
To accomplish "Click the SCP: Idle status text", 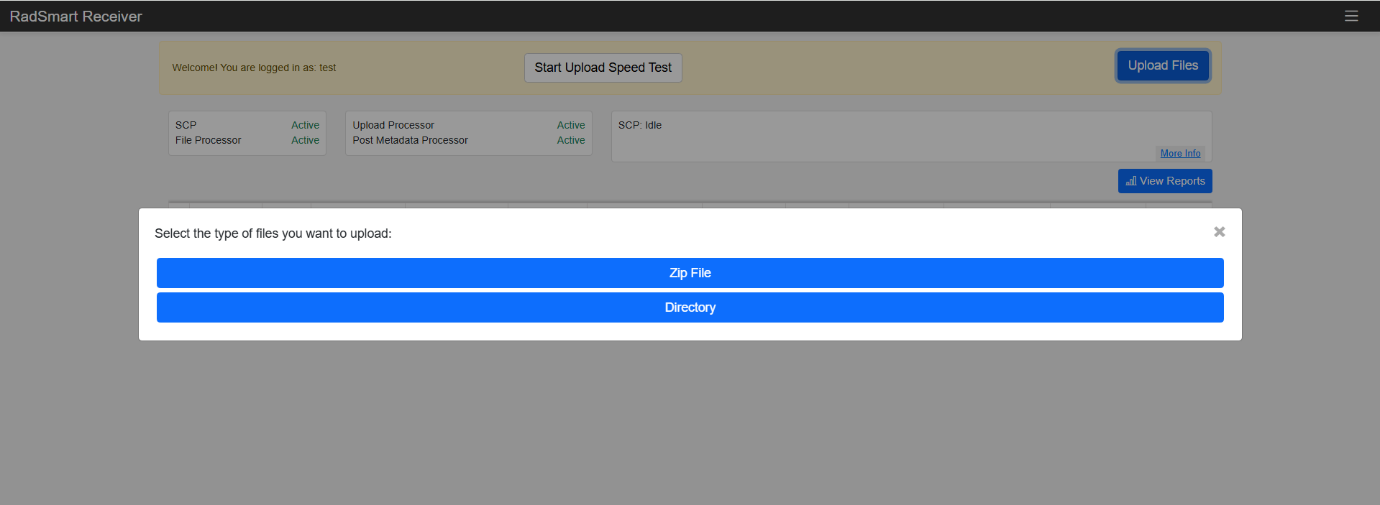I will 640,125.
